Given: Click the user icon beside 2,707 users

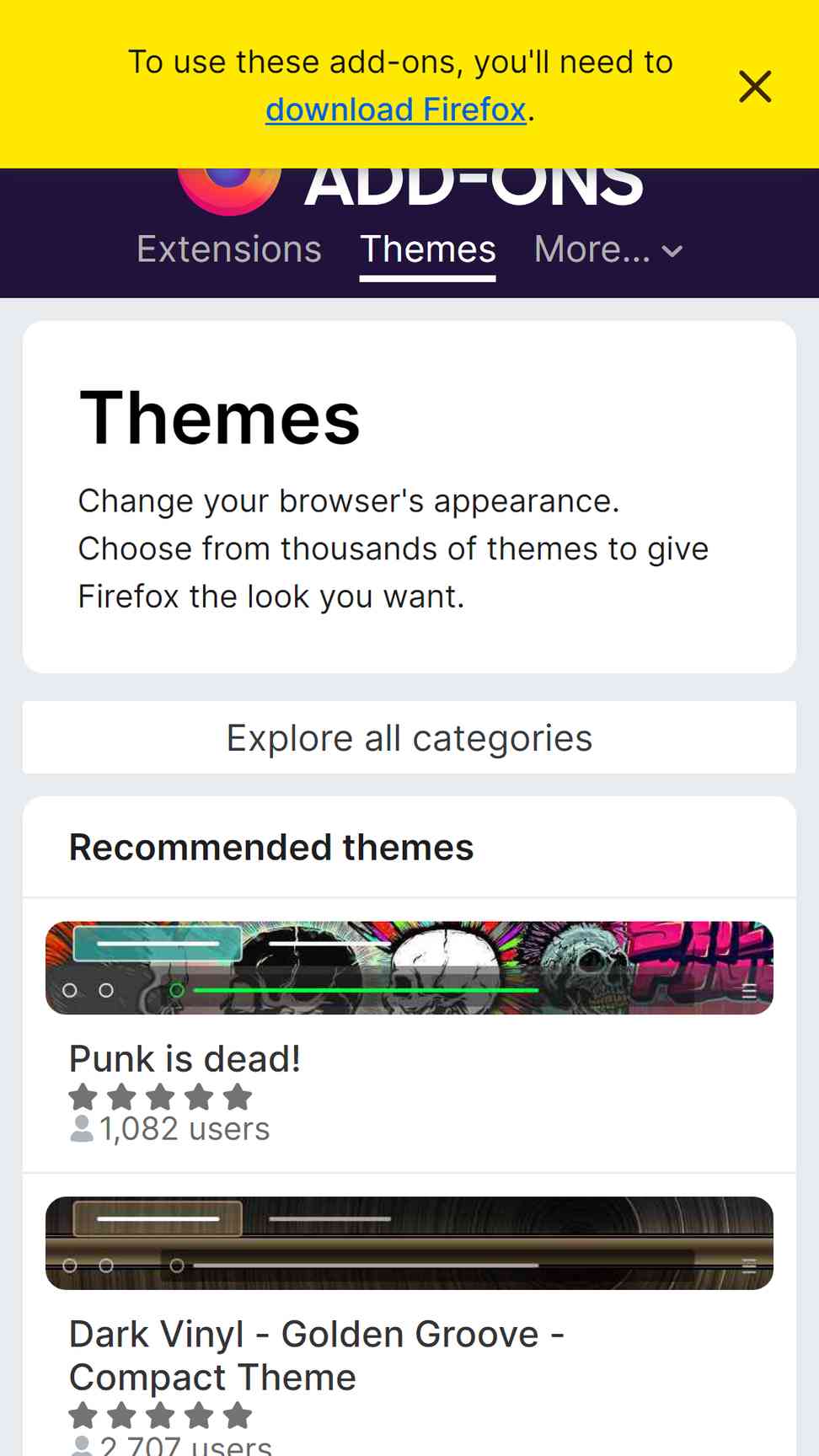Looking at the screenshot, I should pos(82,1446).
